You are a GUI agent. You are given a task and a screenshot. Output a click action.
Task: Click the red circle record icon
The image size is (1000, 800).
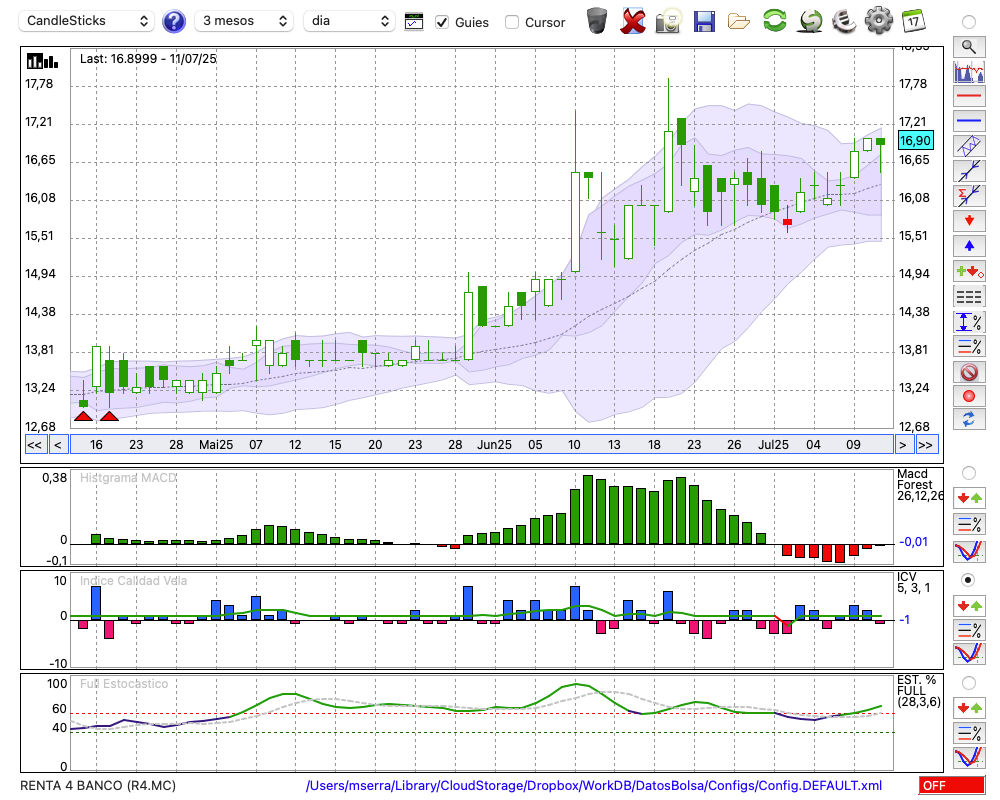(969, 396)
